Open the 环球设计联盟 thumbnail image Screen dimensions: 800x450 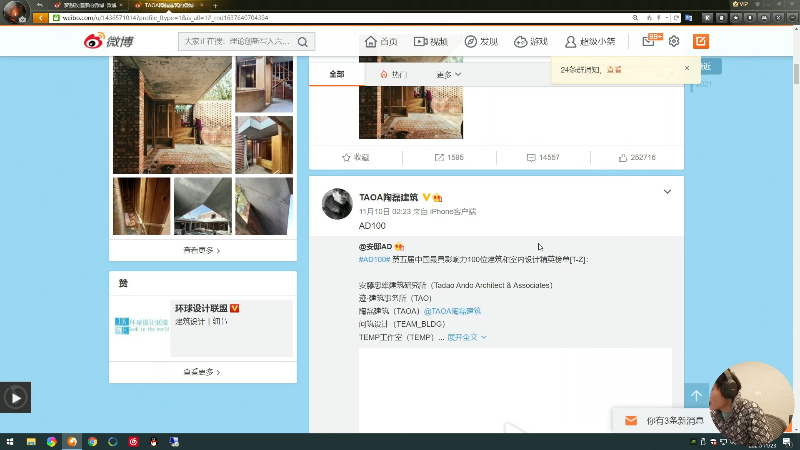point(142,326)
